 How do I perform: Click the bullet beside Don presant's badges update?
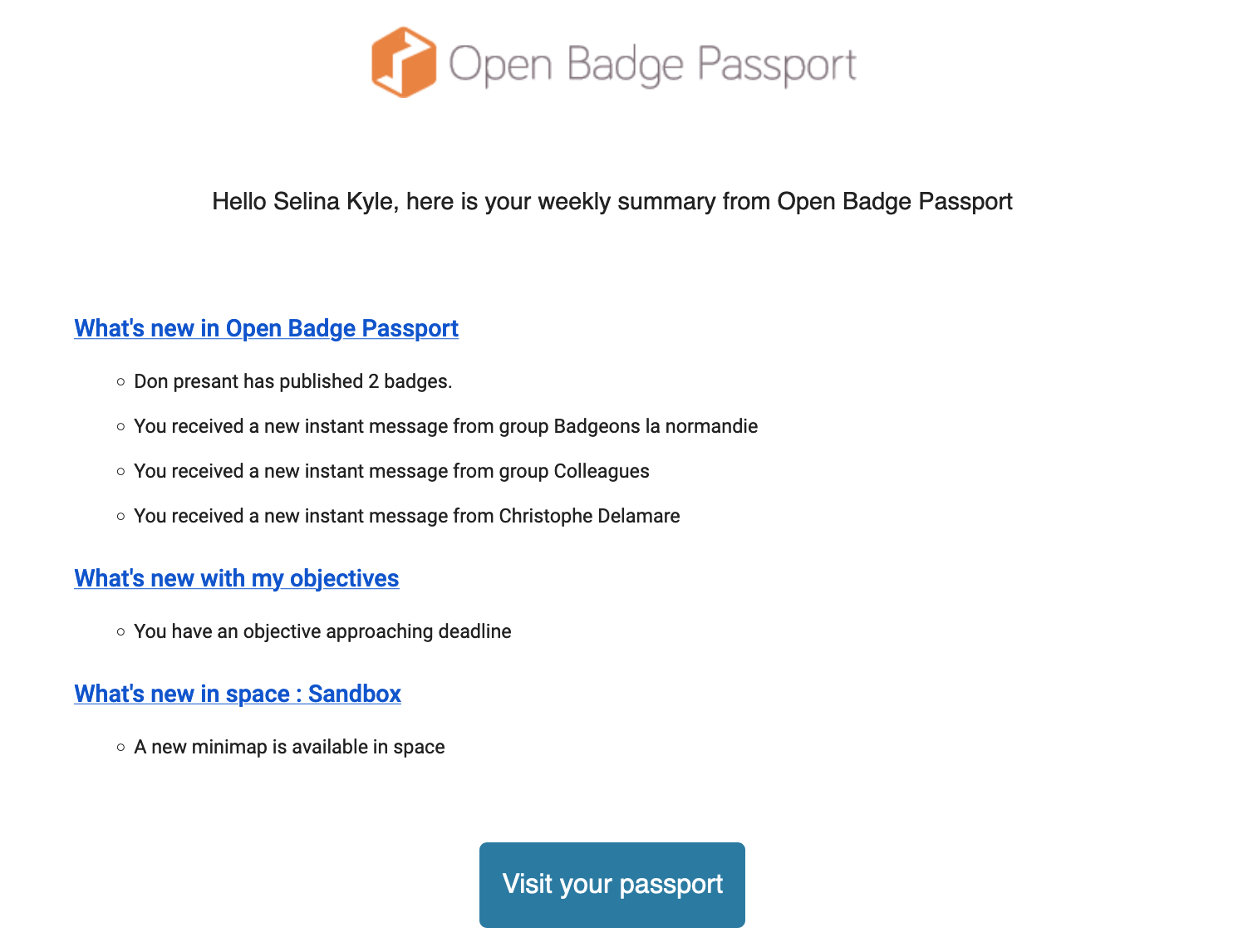pos(120,381)
